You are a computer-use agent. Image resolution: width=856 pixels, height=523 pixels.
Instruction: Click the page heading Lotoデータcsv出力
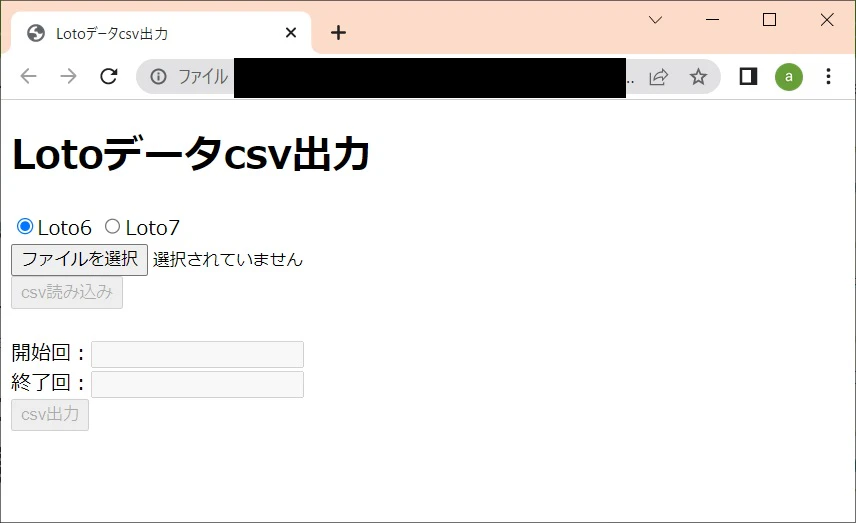pos(191,154)
